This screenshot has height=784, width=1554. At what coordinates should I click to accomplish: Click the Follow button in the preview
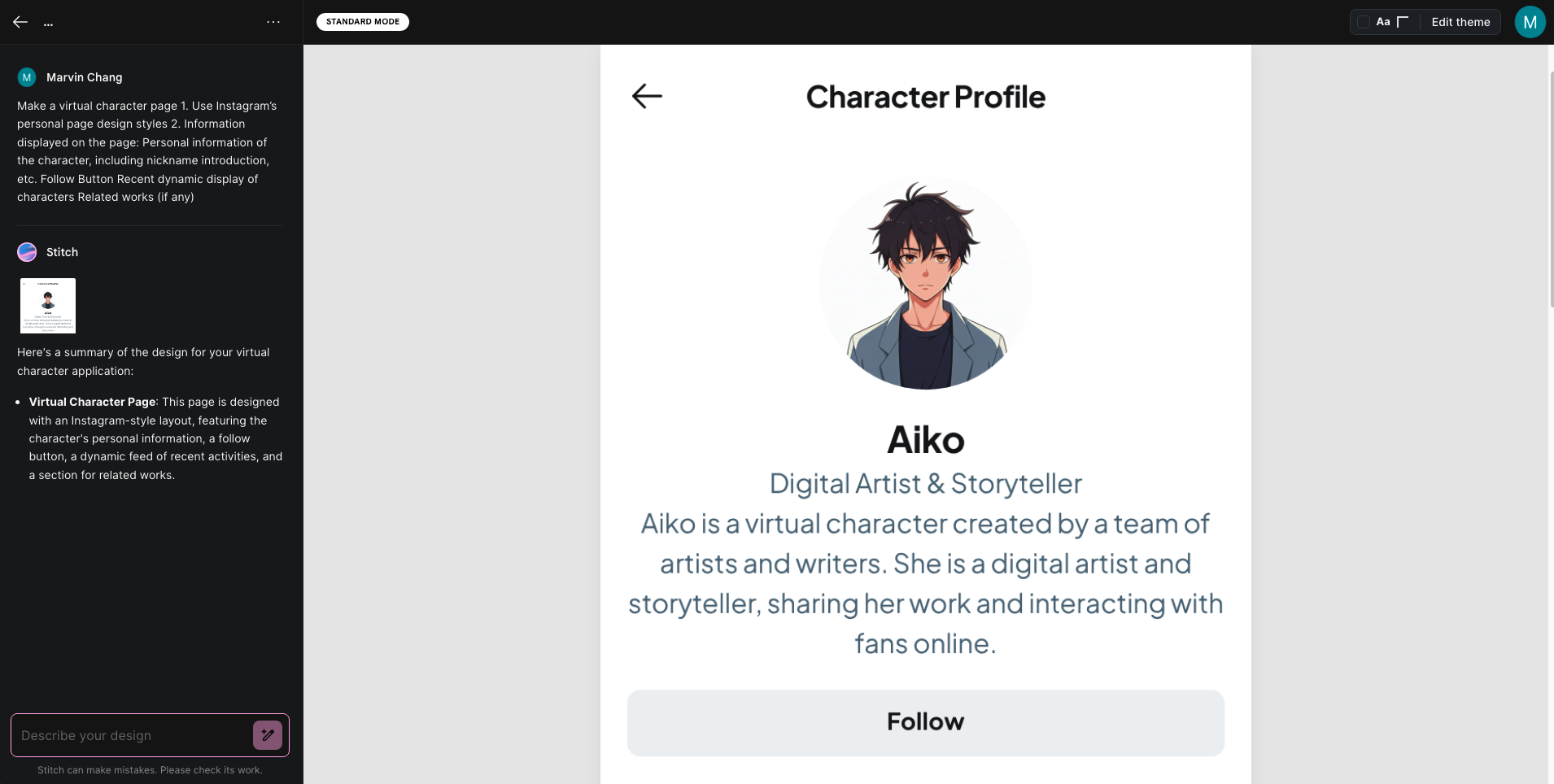(x=925, y=723)
